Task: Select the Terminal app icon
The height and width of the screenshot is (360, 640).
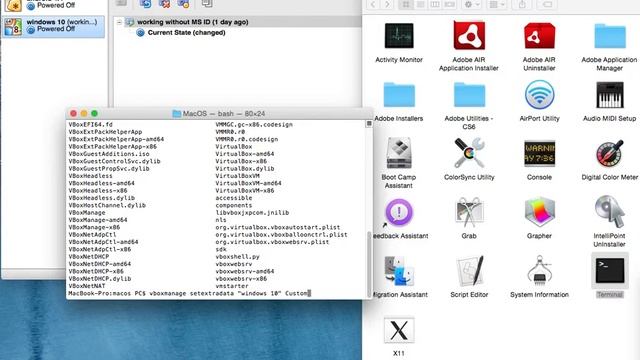Action: pos(610,271)
